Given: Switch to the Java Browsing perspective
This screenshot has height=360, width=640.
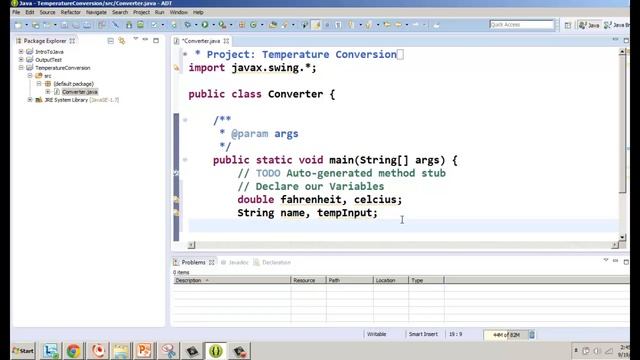Looking at the screenshot, I should (616, 25).
